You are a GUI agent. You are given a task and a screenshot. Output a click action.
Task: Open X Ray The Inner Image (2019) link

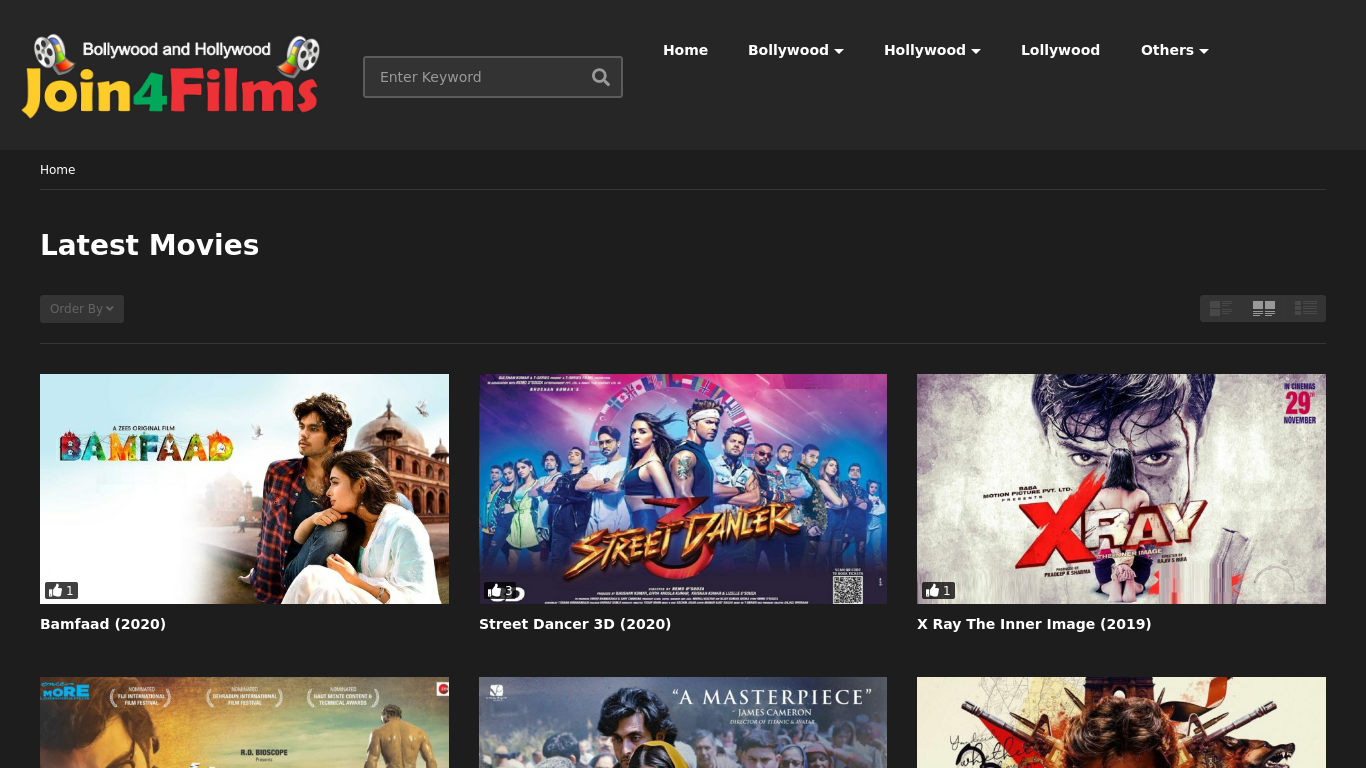(x=1034, y=624)
